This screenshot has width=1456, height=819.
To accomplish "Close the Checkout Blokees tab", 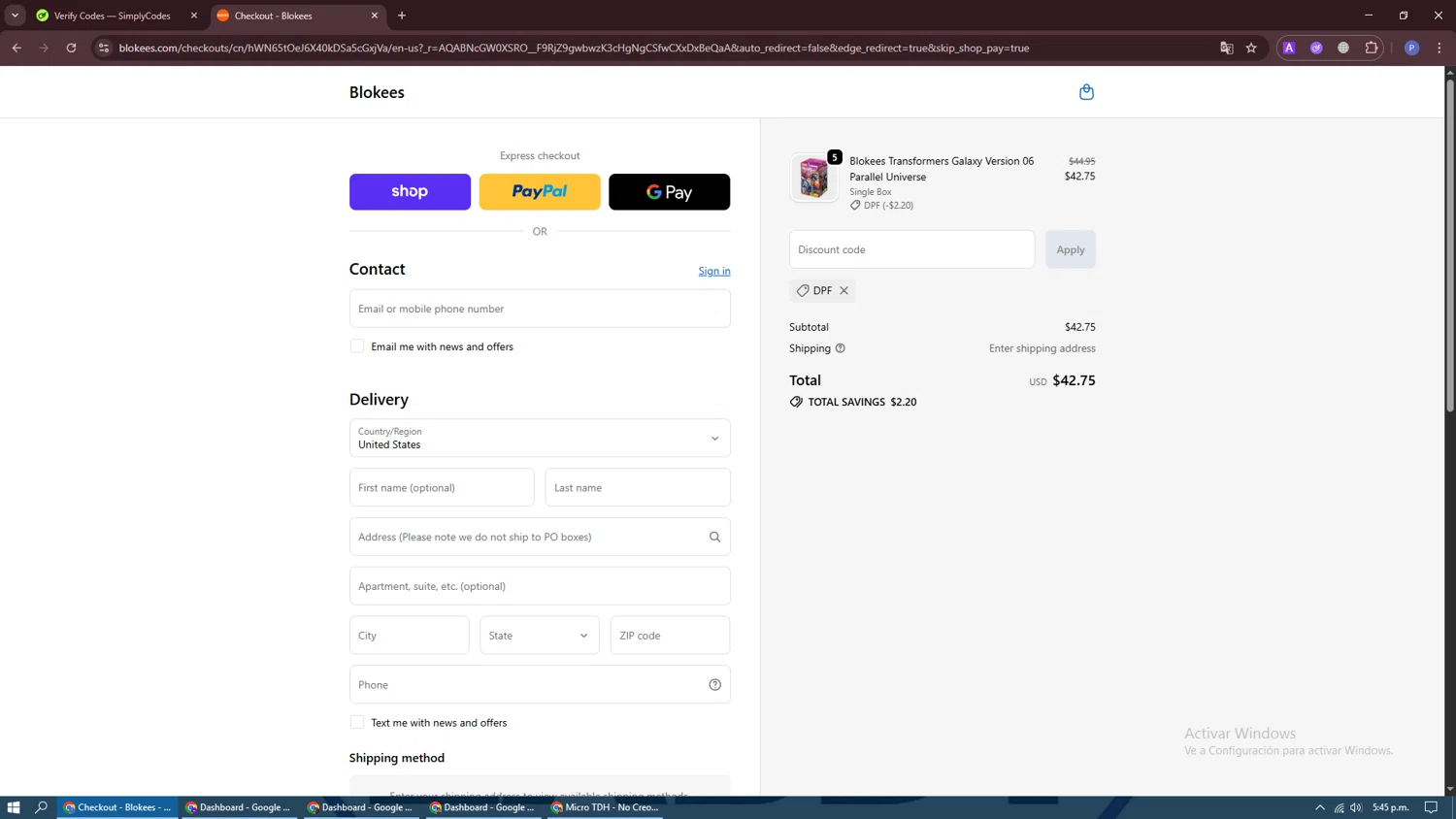I will tap(375, 16).
